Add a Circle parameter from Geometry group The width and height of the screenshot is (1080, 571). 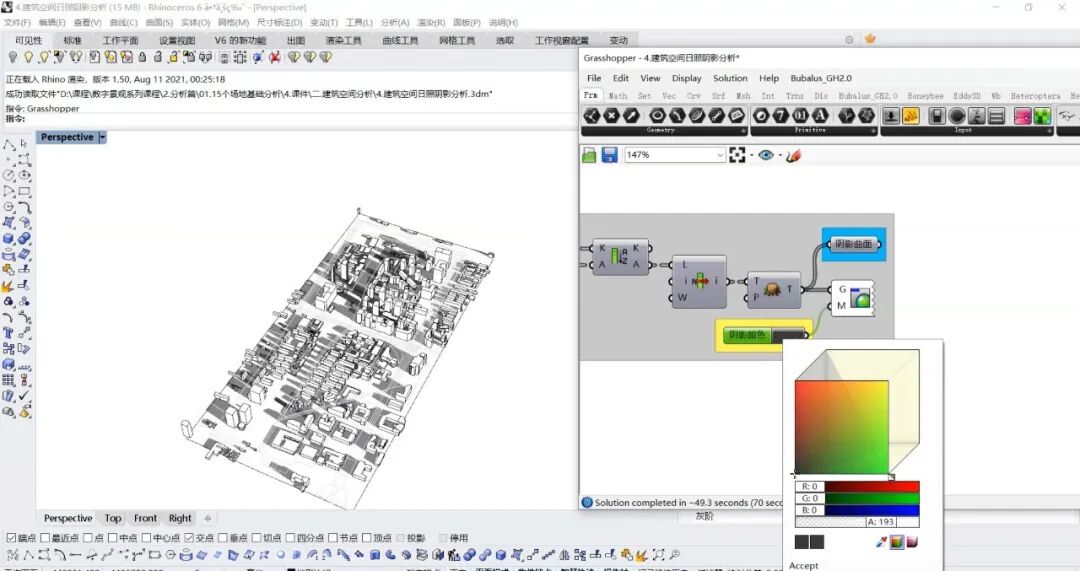658,116
